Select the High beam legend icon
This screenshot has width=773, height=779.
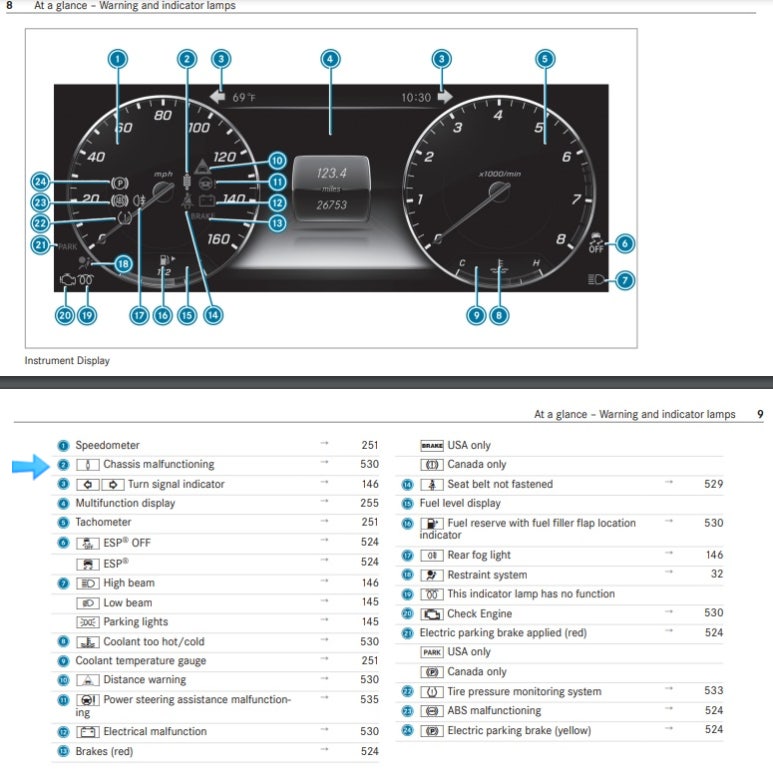point(87,583)
